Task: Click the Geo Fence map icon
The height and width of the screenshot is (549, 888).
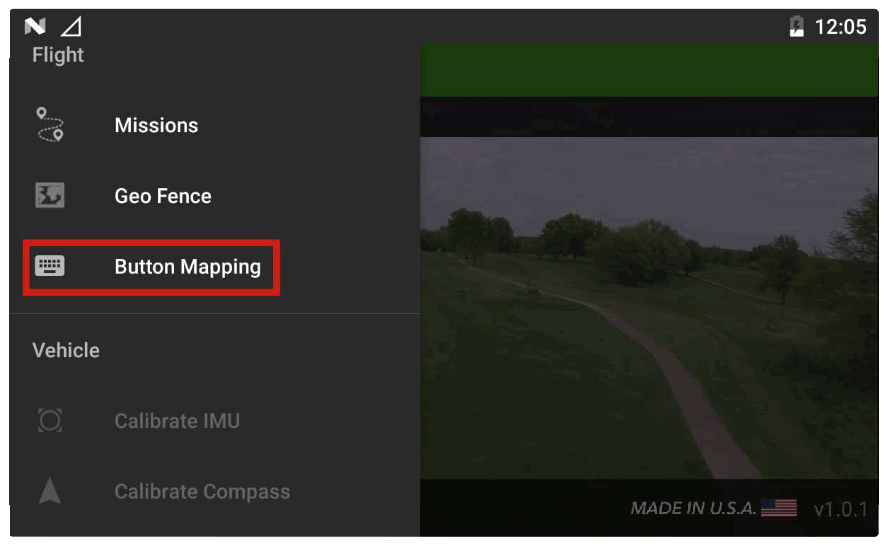Action: tap(50, 195)
